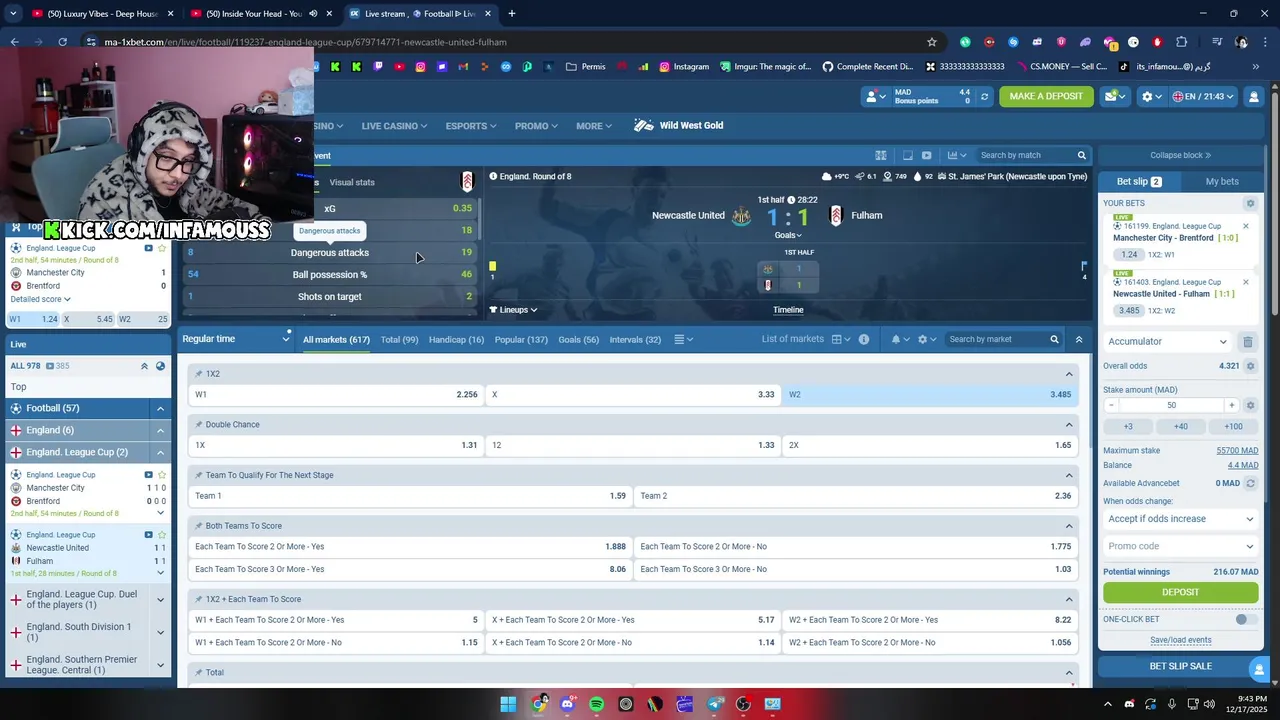Click the Stake amount input field

click(x=1171, y=405)
